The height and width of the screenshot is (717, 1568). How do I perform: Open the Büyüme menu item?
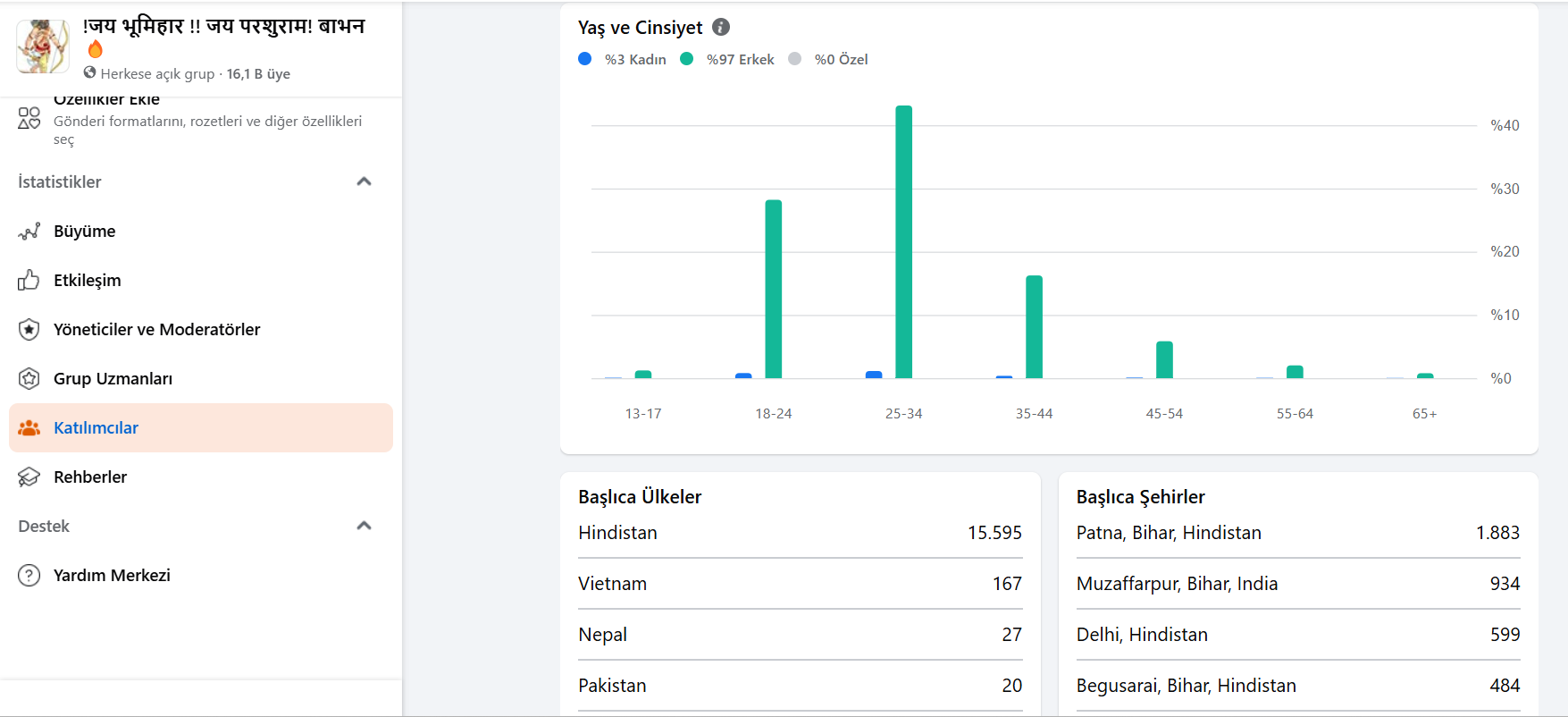tap(201, 232)
